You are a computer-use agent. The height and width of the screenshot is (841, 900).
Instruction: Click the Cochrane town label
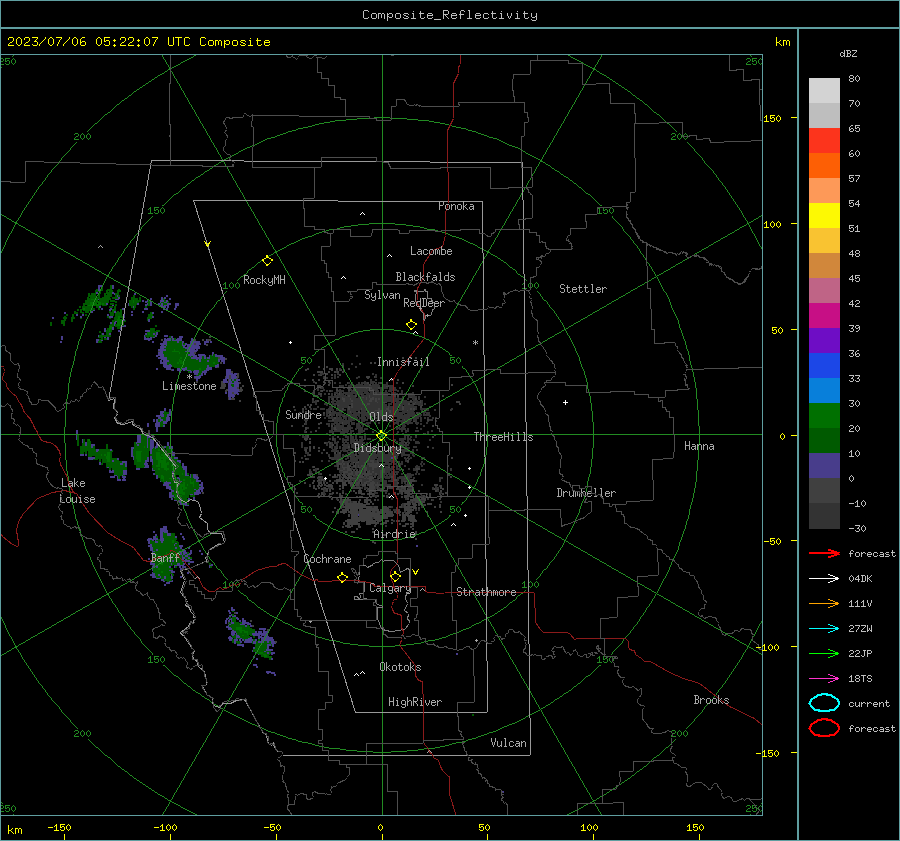coord(327,559)
